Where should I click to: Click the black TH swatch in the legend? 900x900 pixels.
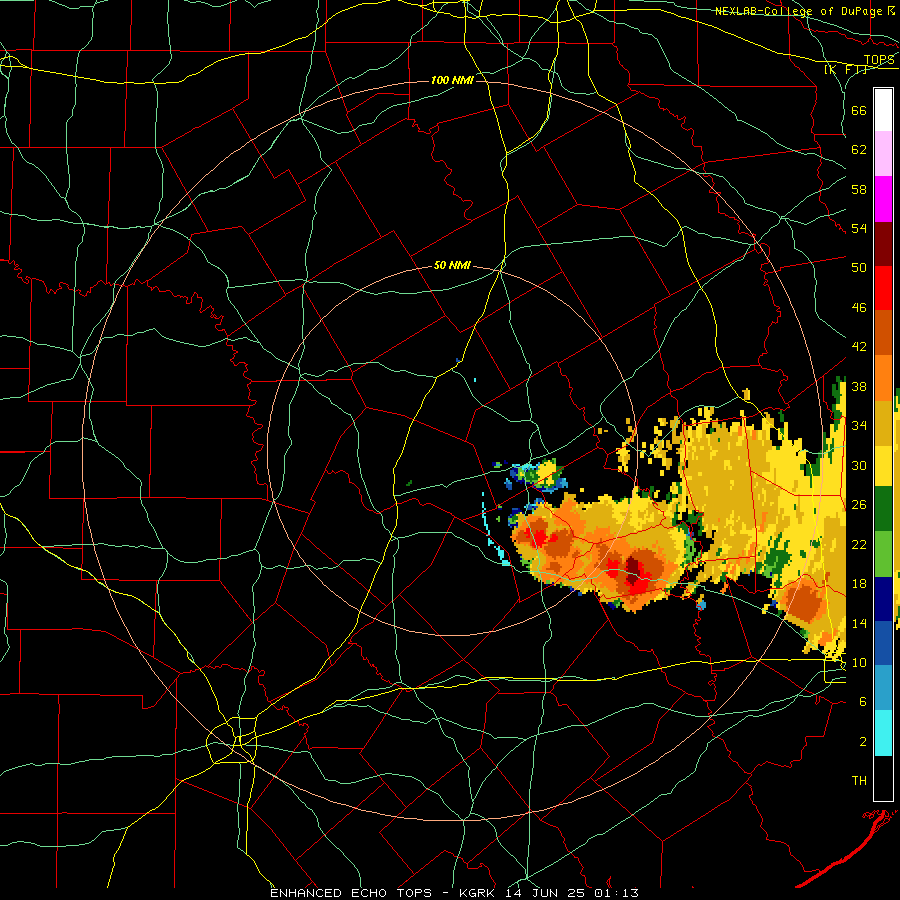point(883,777)
